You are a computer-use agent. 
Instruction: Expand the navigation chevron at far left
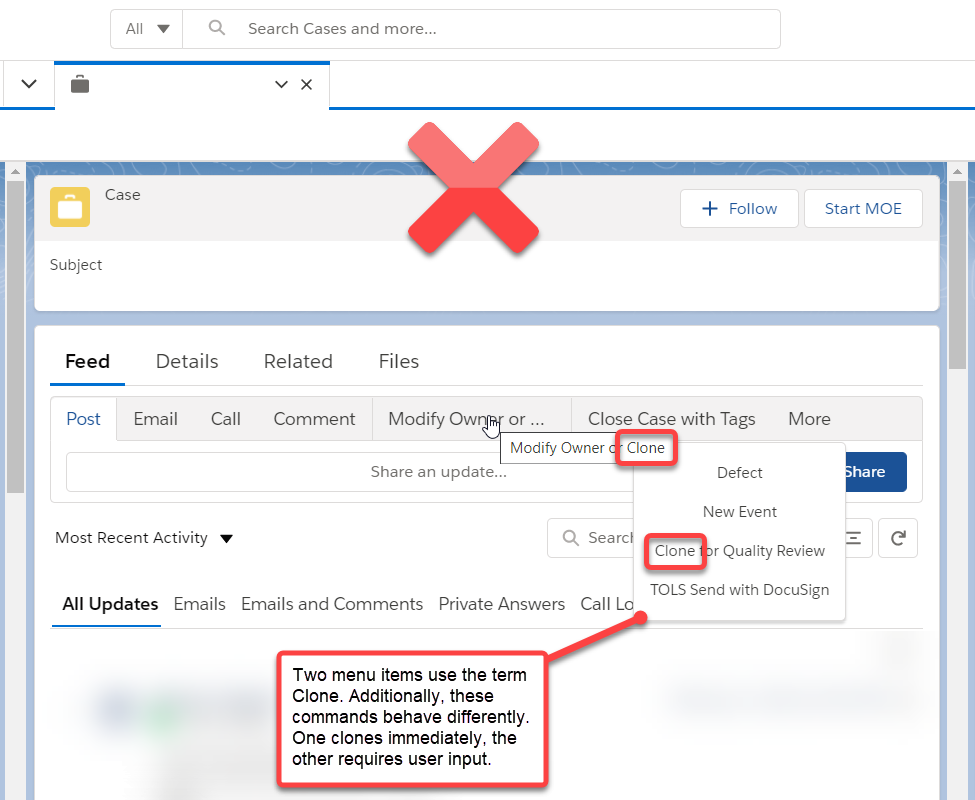tap(28, 85)
